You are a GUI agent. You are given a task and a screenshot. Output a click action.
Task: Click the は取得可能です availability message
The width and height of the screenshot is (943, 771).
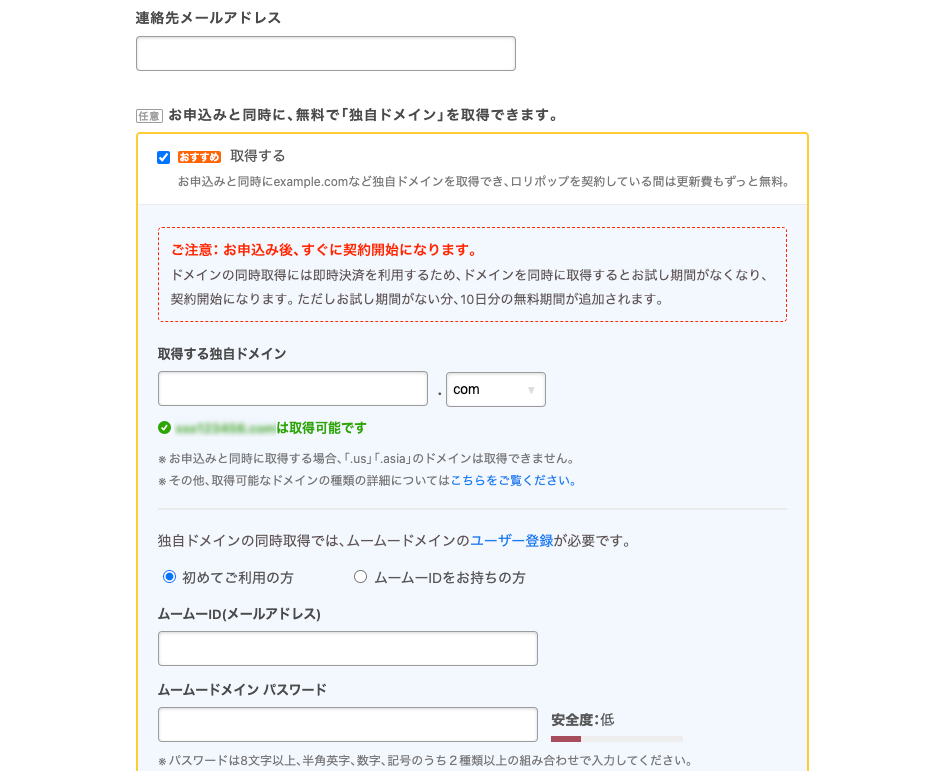click(x=321, y=428)
